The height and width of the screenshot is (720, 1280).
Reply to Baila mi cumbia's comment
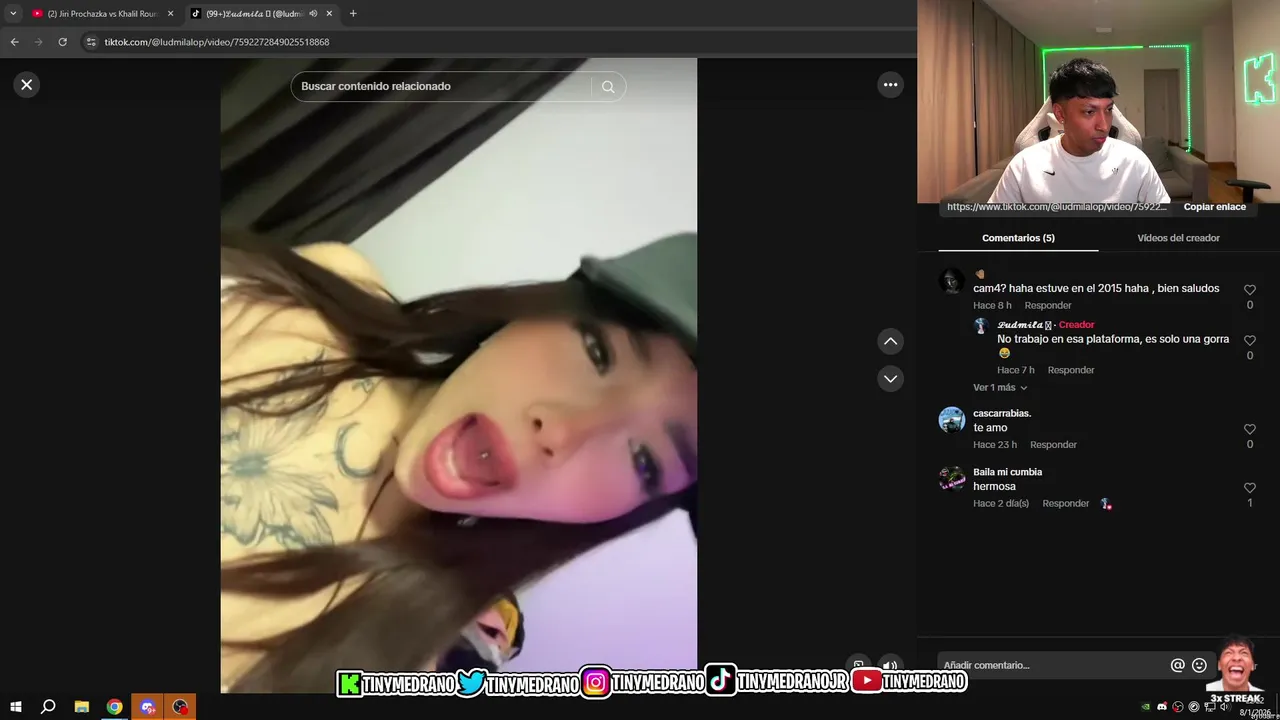pyautogui.click(x=1065, y=504)
